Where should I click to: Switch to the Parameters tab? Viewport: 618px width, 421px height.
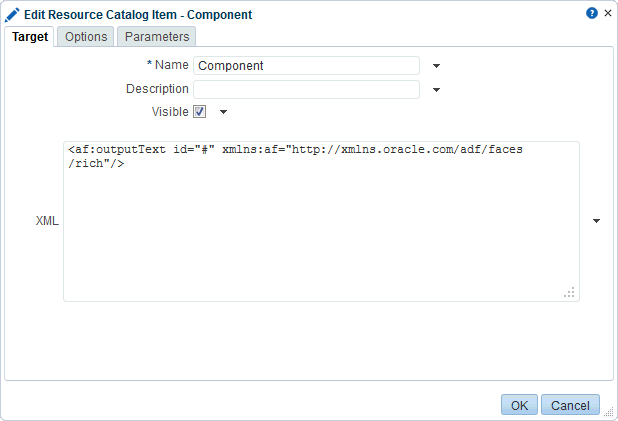[x=157, y=37]
